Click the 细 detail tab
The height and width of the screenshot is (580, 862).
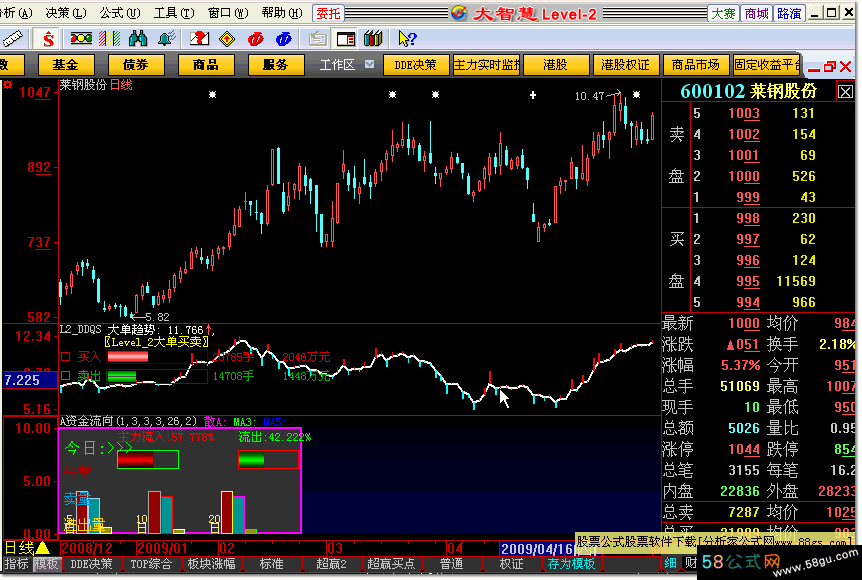670,563
